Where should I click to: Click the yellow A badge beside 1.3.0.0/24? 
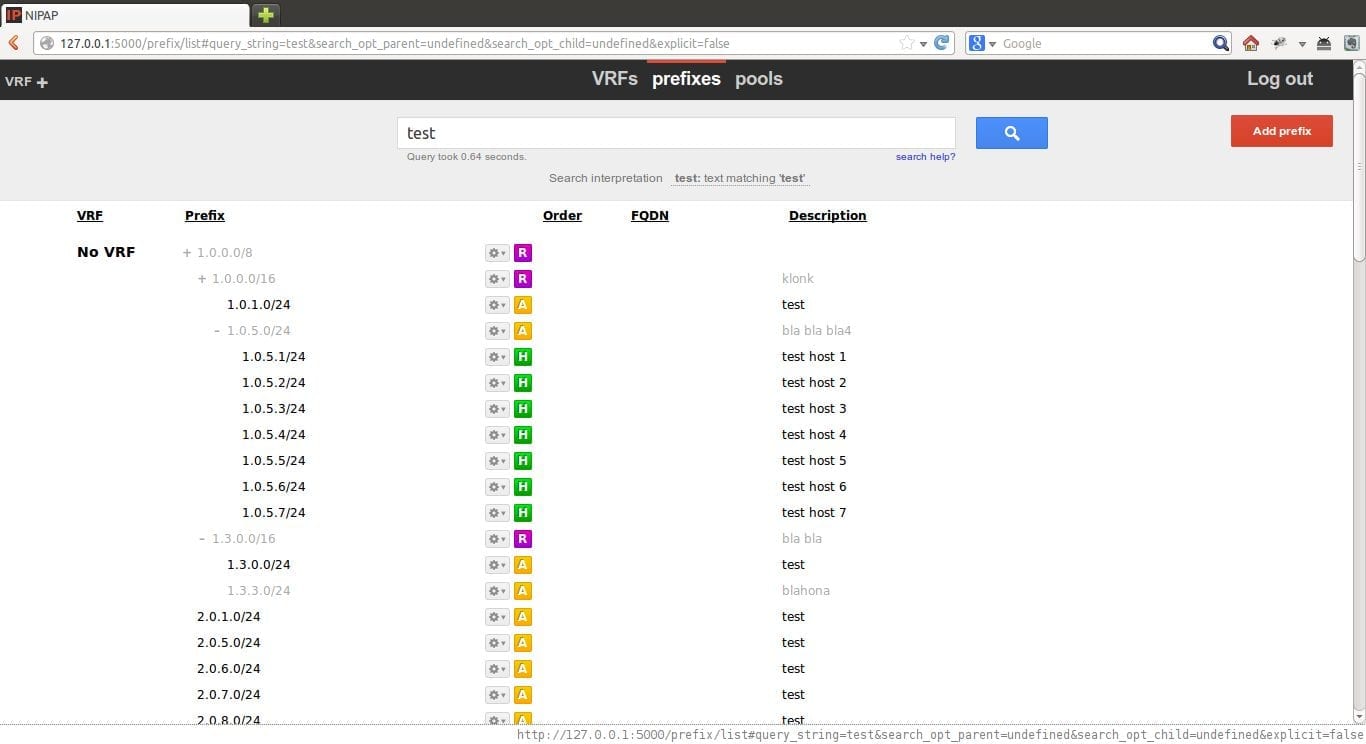coord(522,564)
